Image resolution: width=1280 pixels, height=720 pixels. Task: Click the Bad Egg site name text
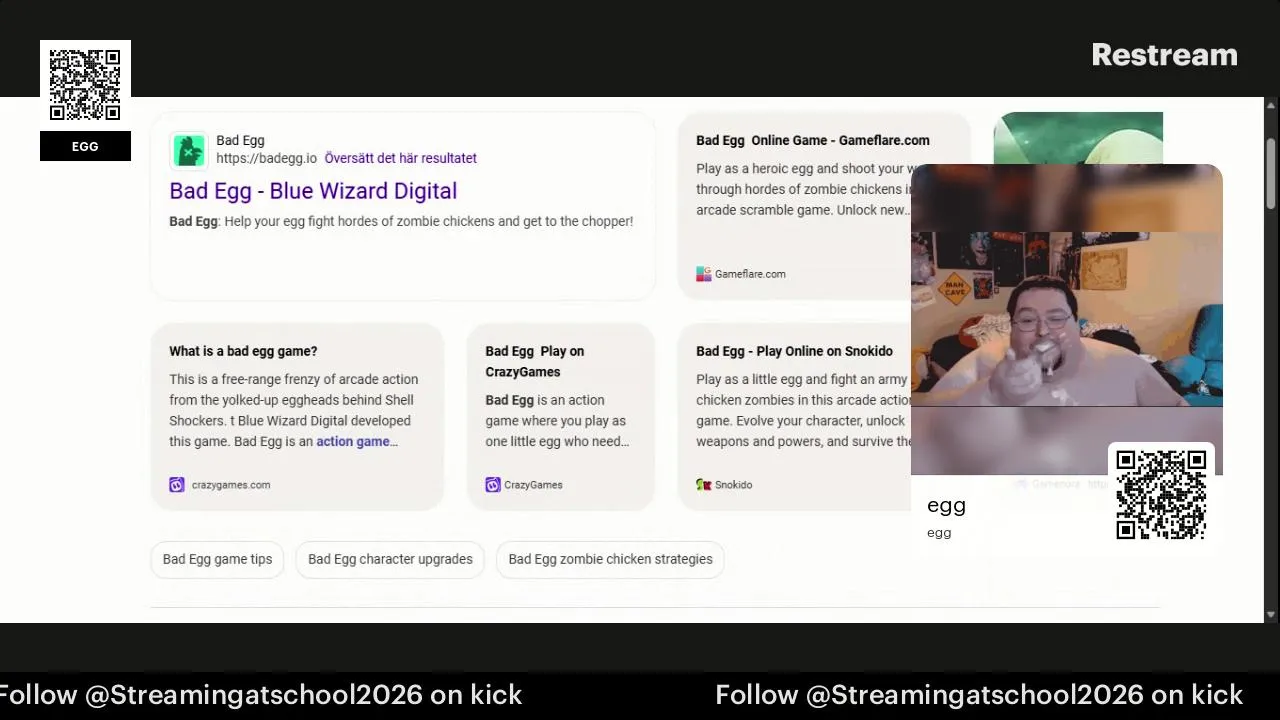point(240,141)
